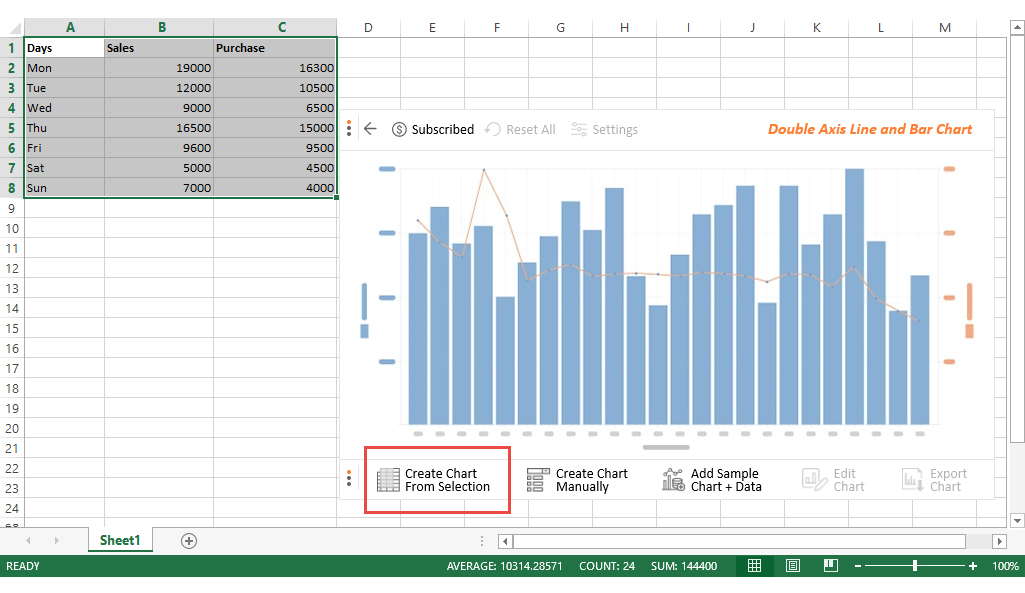Select row 8 header
This screenshot has width=1025, height=593.
click(11, 188)
